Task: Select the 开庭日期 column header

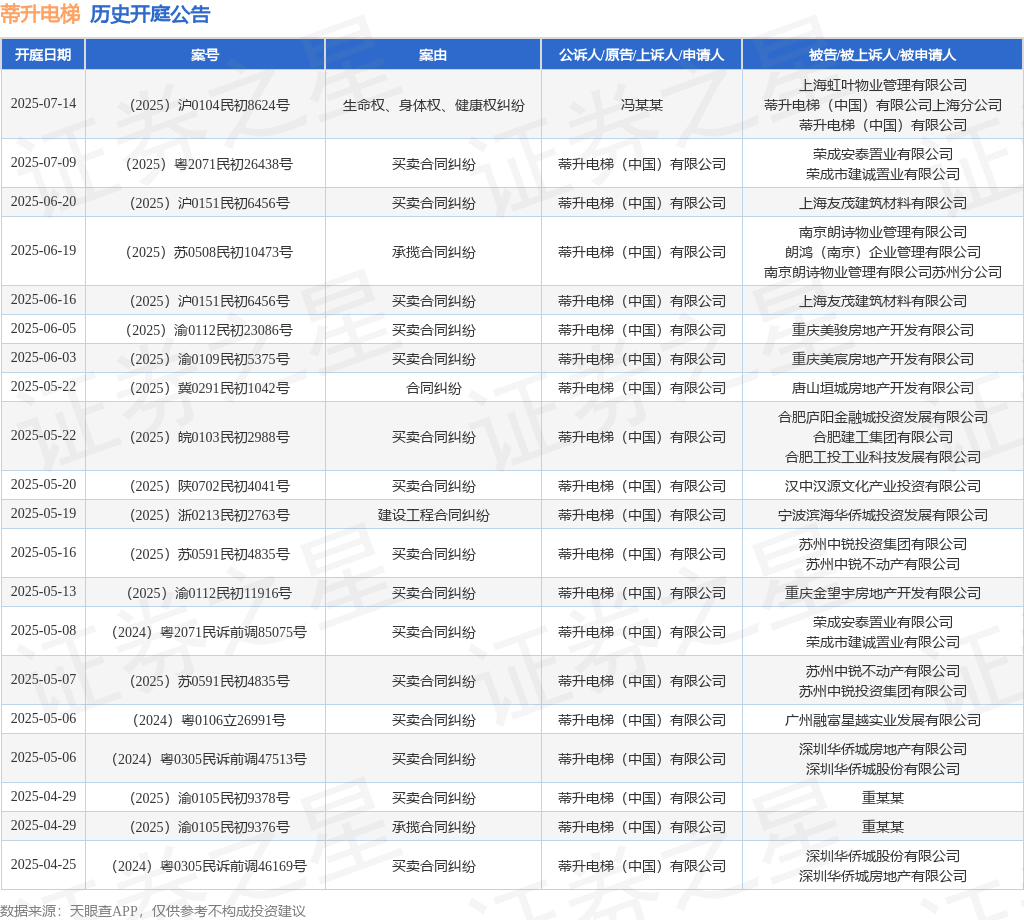Action: [x=43, y=55]
